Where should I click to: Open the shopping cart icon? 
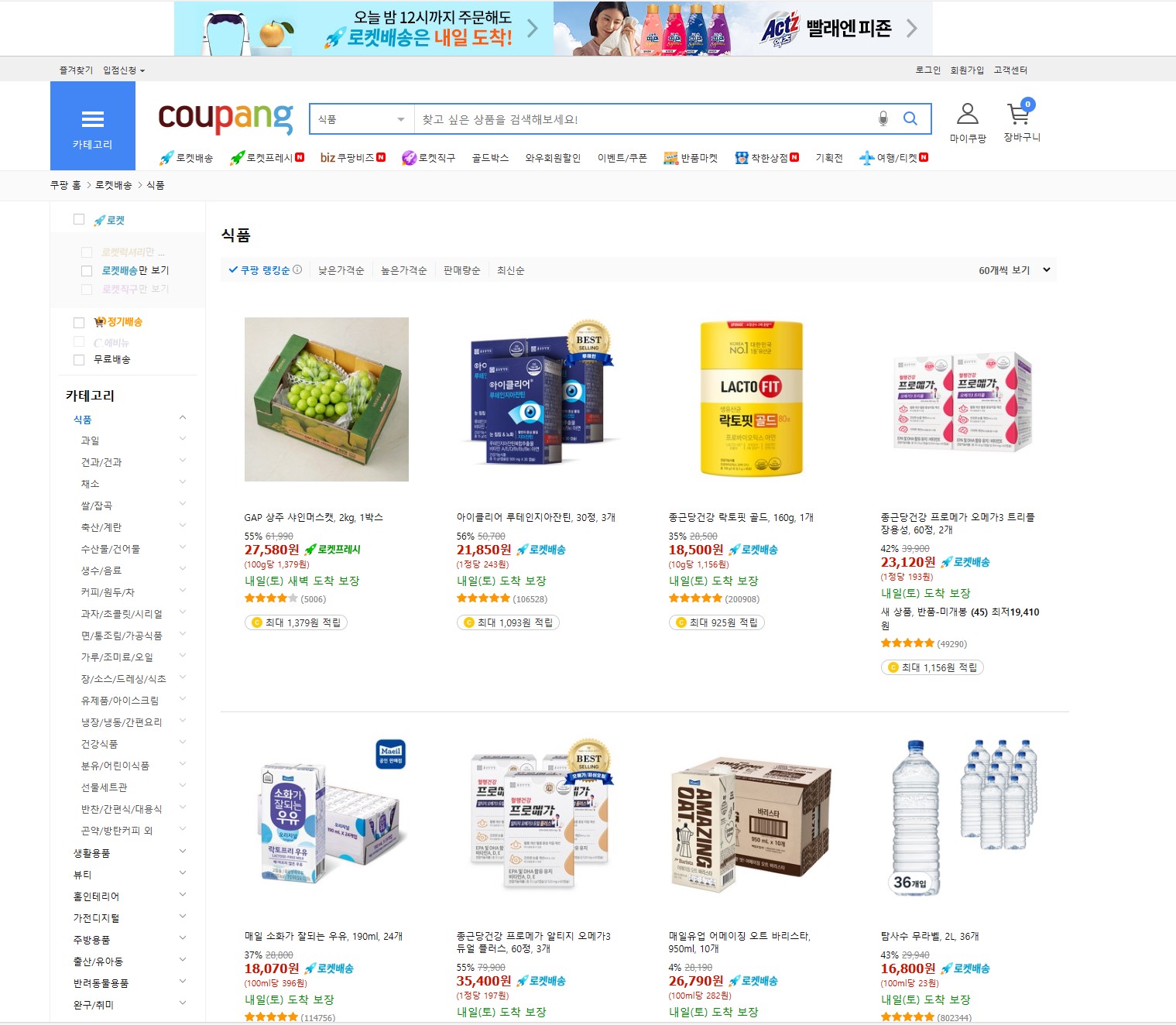point(1019,114)
